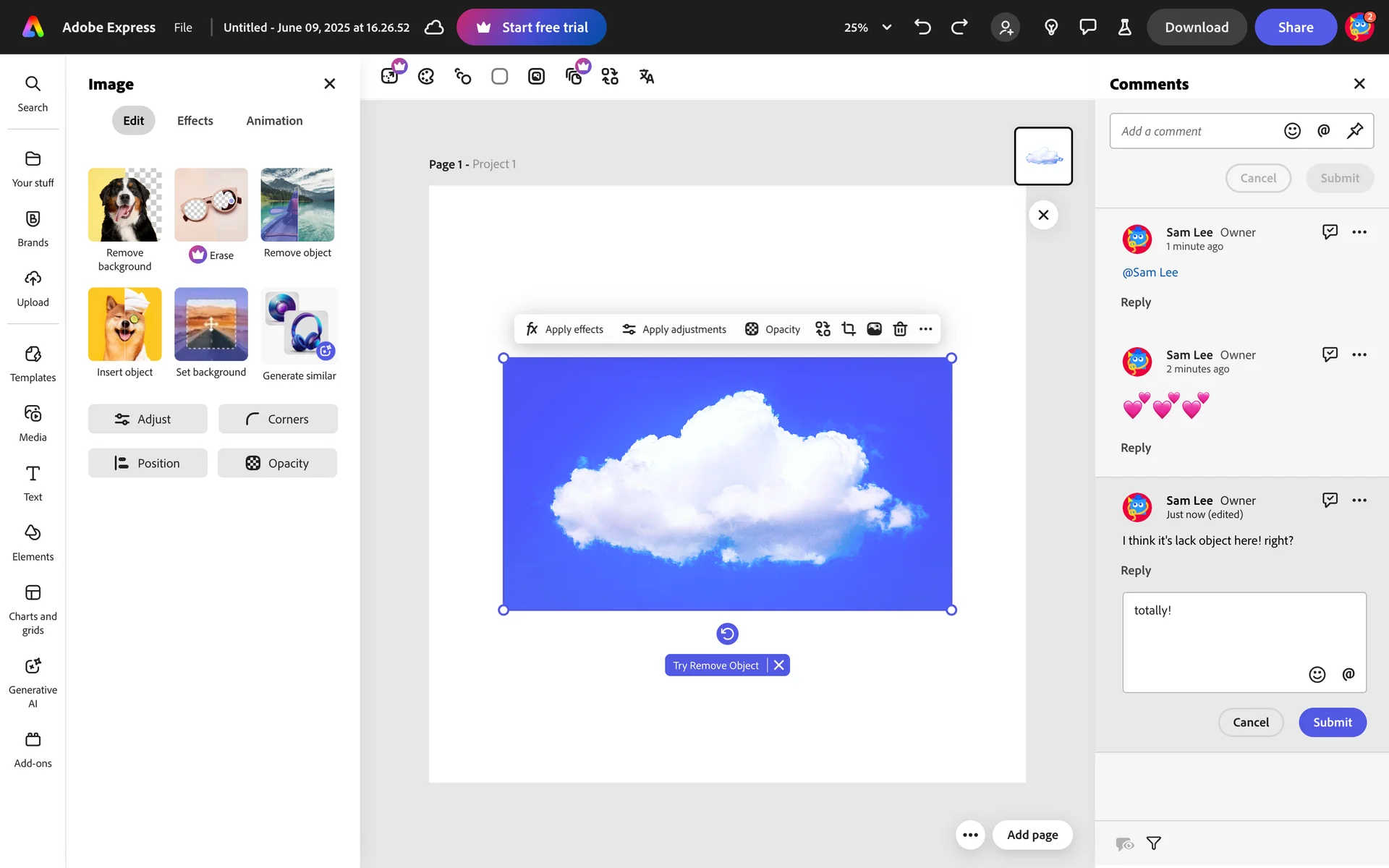Open the Elements panel
Screen dimensions: 1389x868
(x=33, y=542)
